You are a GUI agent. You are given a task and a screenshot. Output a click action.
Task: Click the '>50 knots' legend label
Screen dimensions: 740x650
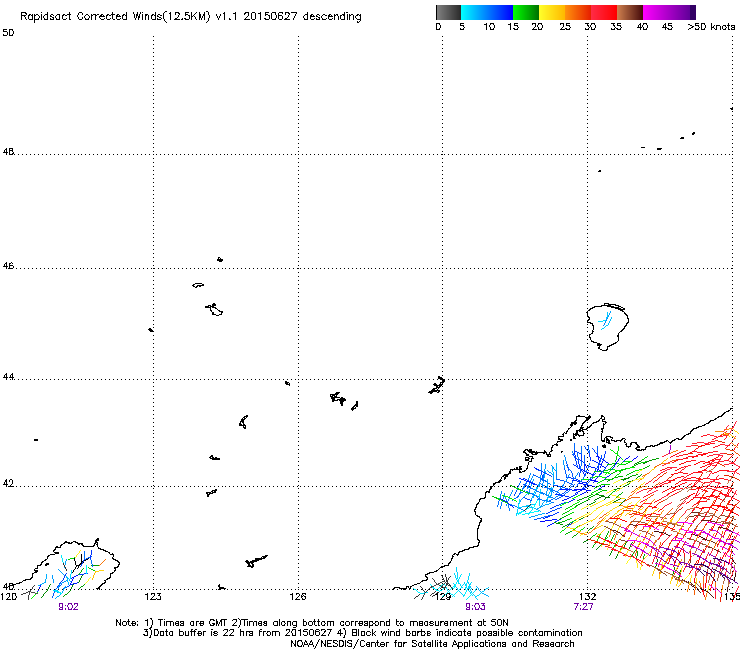pos(711,27)
